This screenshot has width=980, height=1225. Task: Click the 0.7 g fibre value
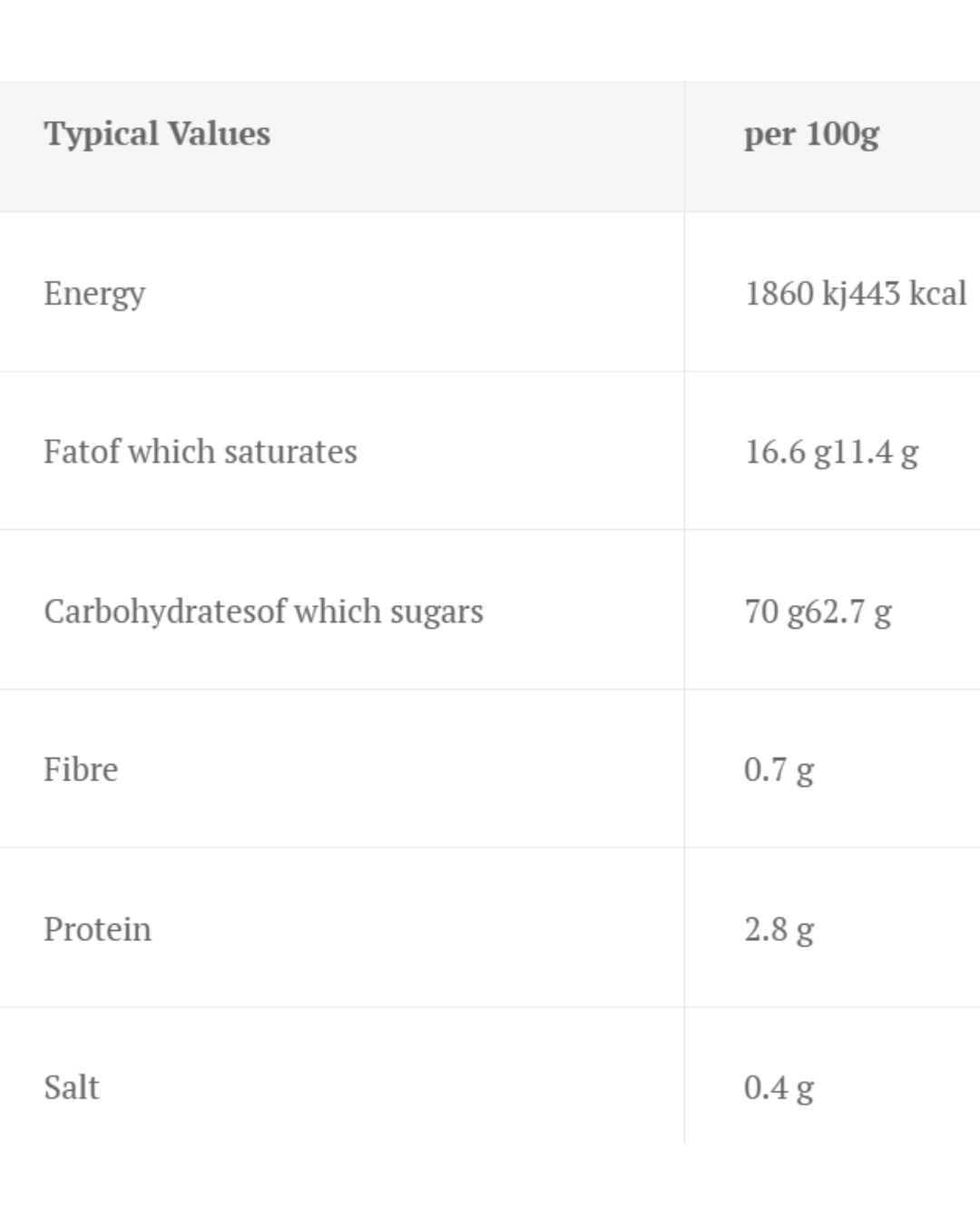tap(779, 769)
